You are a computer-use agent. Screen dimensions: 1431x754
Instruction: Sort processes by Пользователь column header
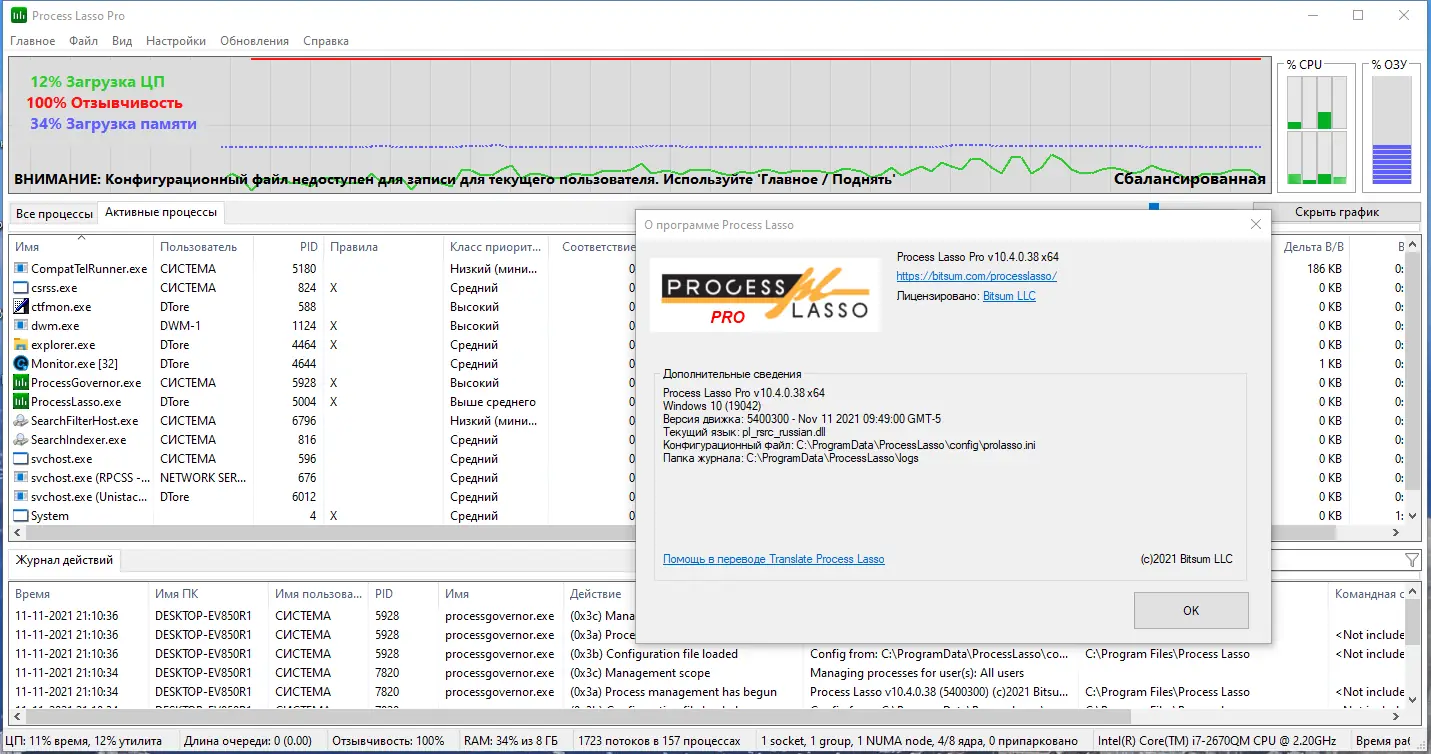click(203, 246)
